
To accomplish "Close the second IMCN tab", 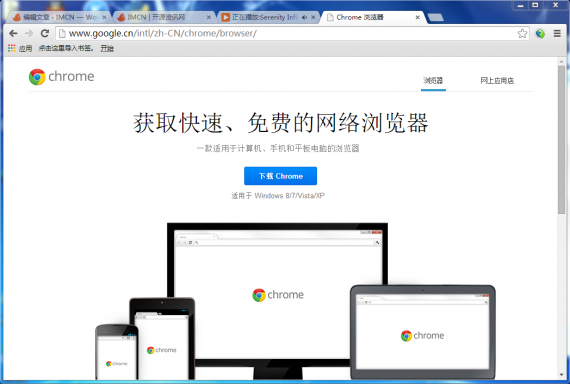I will click(209, 17).
